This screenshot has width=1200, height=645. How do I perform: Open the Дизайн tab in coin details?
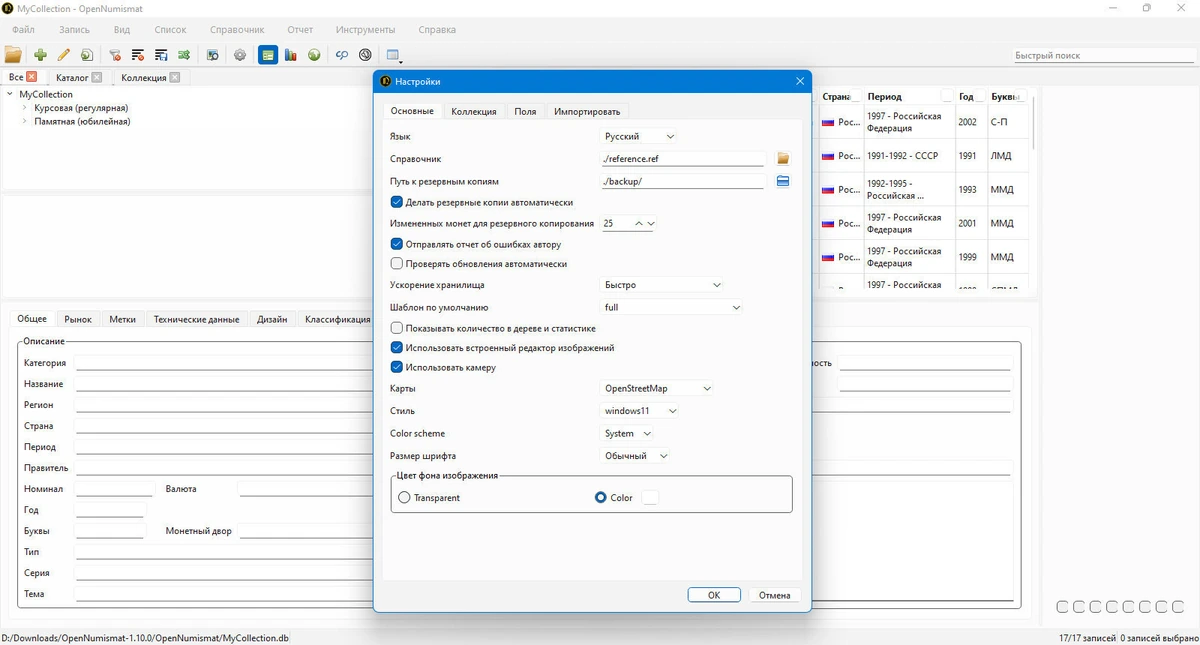click(272, 319)
